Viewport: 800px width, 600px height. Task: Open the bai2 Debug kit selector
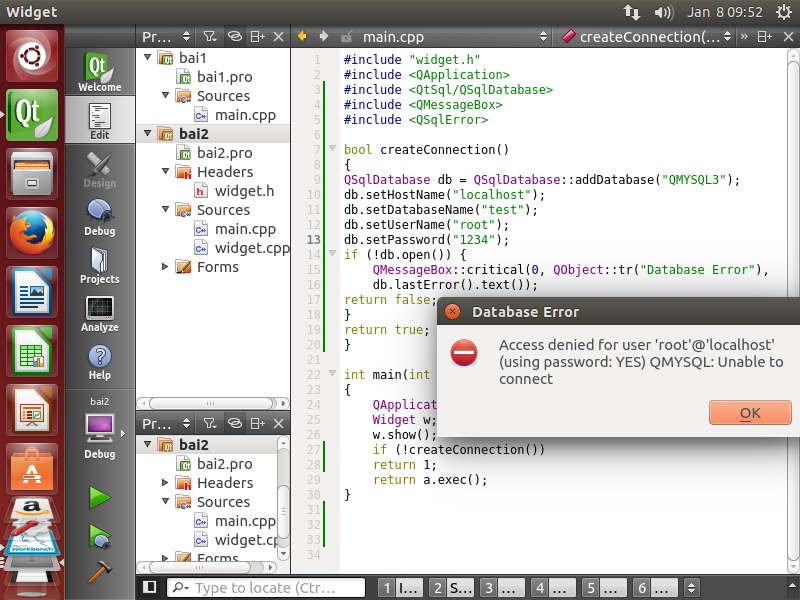pos(99,428)
